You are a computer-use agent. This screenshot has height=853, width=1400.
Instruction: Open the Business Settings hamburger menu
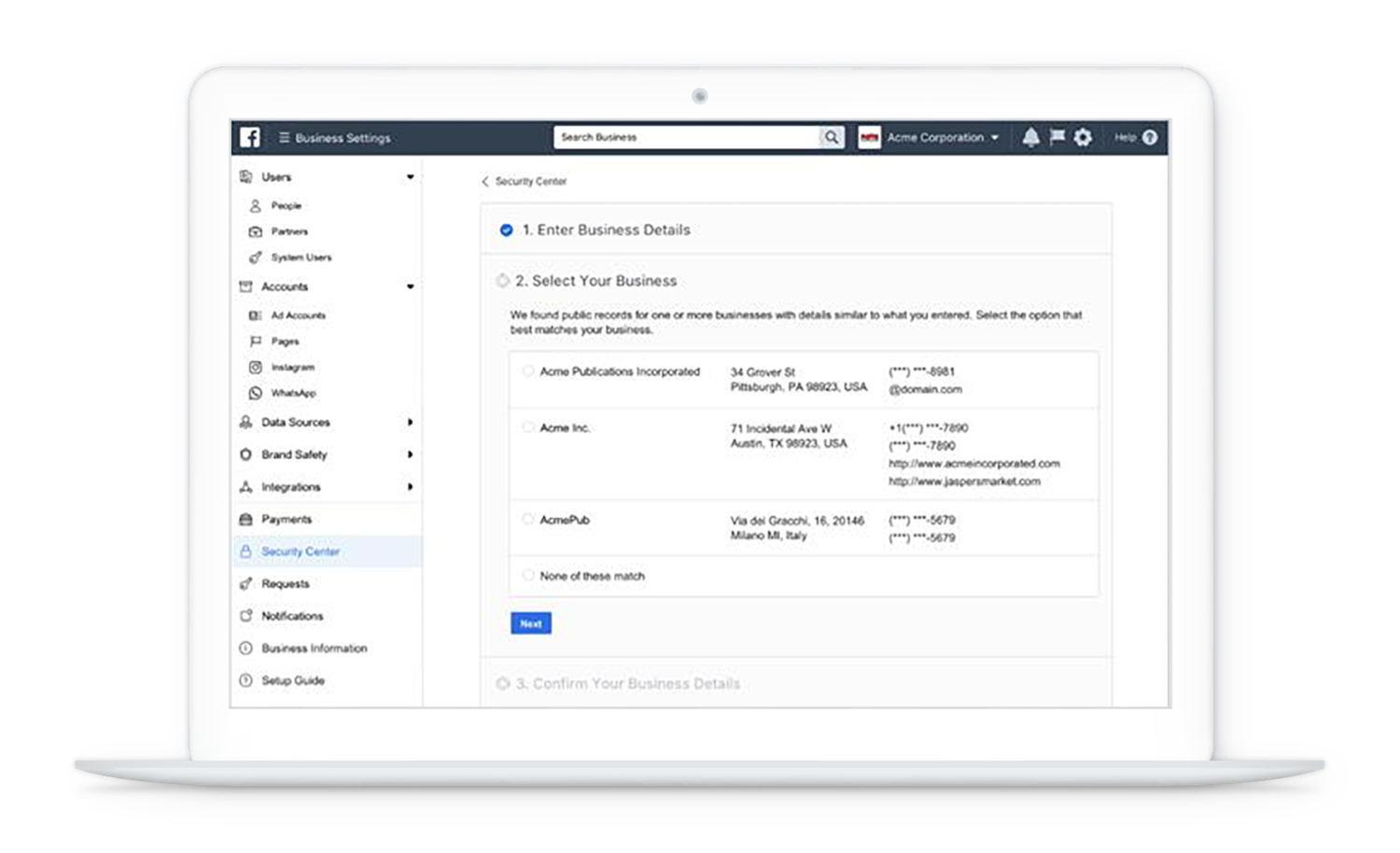284,137
